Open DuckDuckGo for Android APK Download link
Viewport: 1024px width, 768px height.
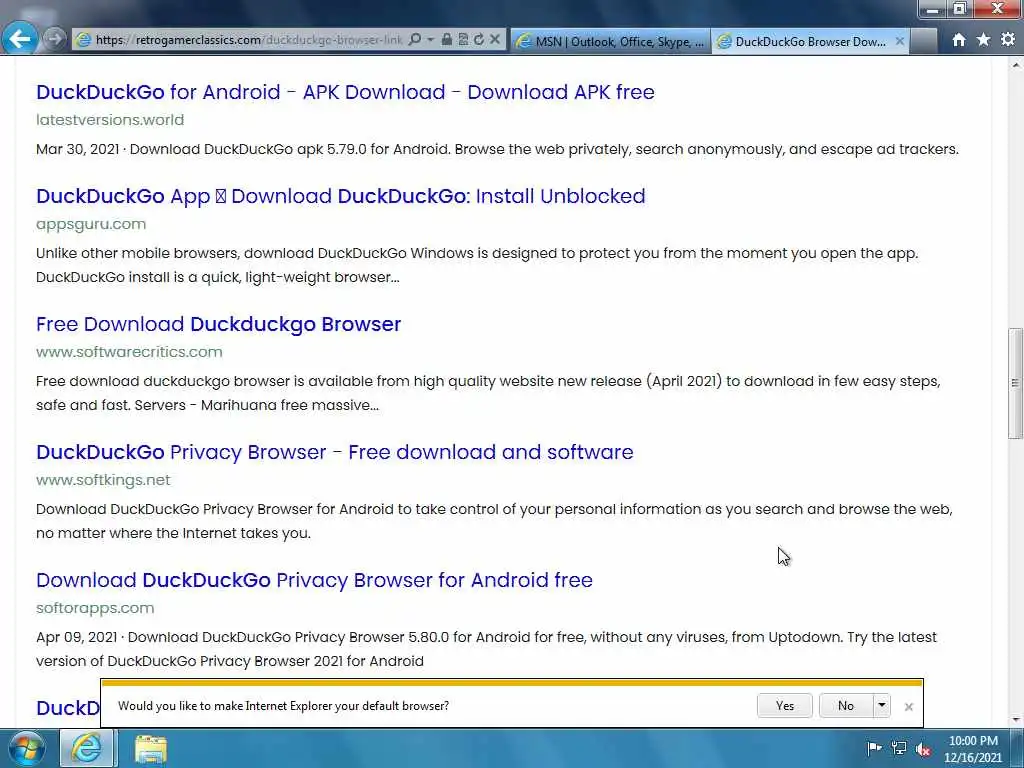pos(345,92)
